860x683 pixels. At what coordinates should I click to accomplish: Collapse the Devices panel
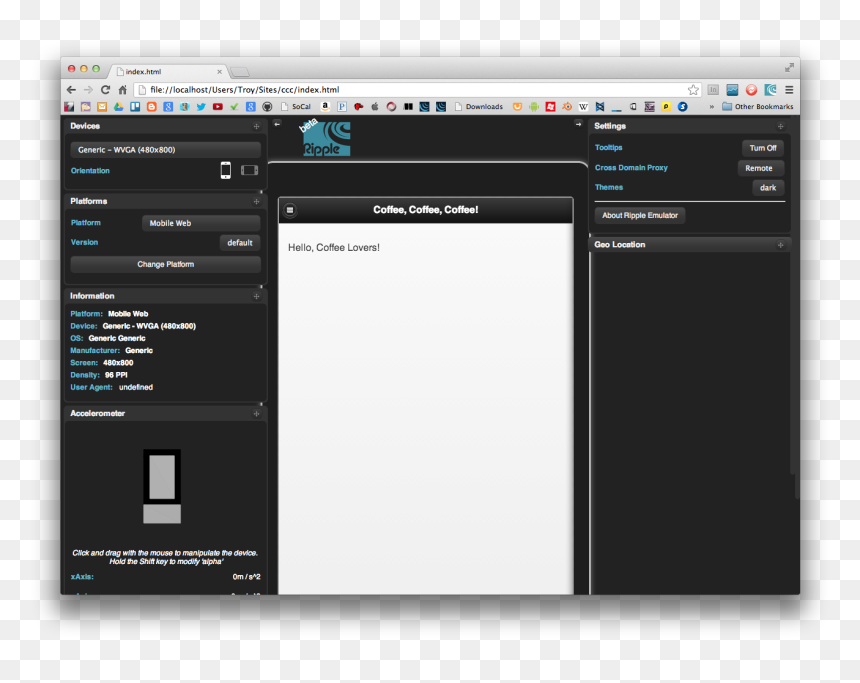(256, 126)
